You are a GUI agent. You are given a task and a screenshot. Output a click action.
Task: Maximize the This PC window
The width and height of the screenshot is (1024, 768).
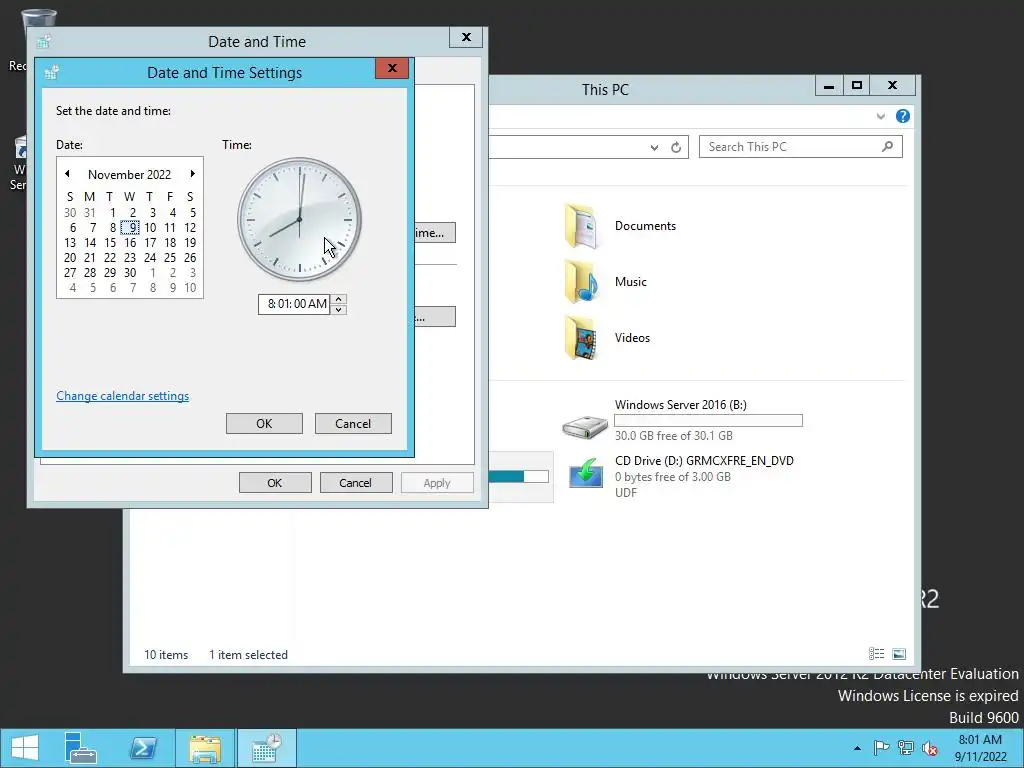[x=857, y=86]
